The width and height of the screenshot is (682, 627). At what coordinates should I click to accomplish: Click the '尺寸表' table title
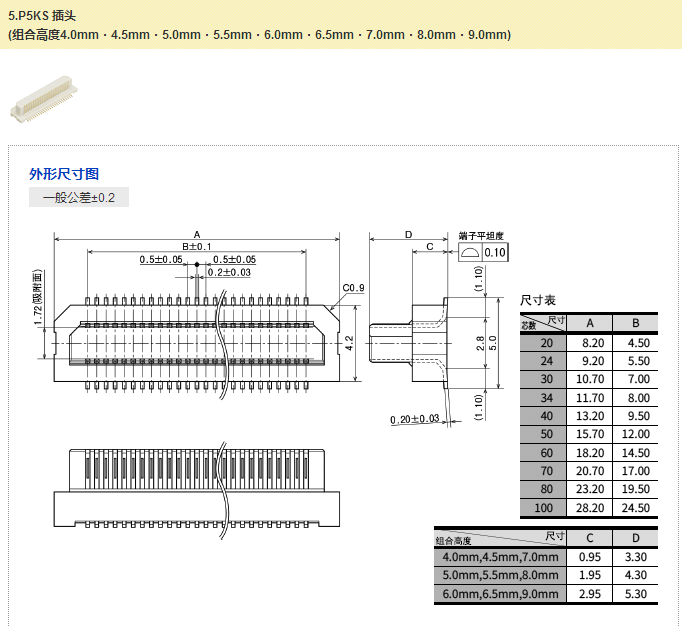point(538,300)
